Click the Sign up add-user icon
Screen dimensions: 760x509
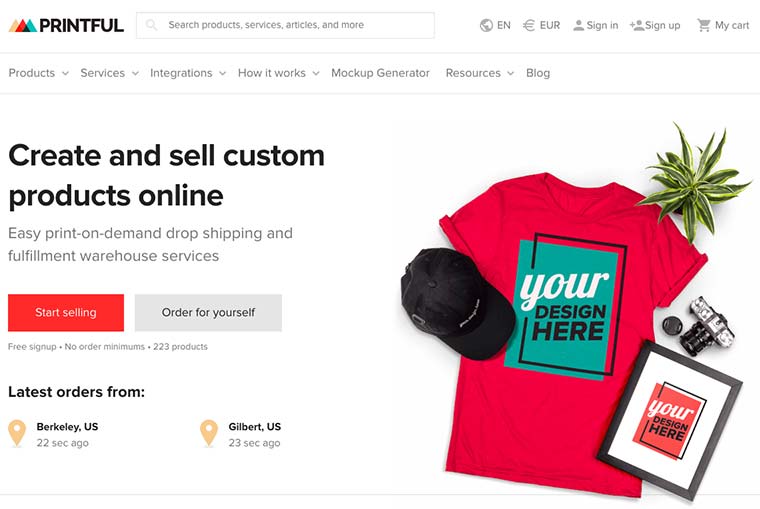click(x=637, y=25)
